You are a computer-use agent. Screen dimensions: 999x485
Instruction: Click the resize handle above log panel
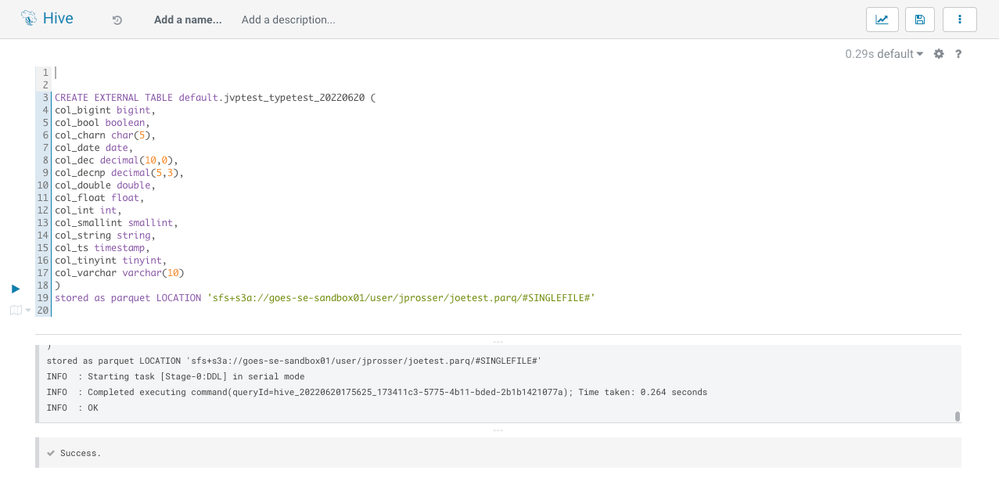coord(498,342)
